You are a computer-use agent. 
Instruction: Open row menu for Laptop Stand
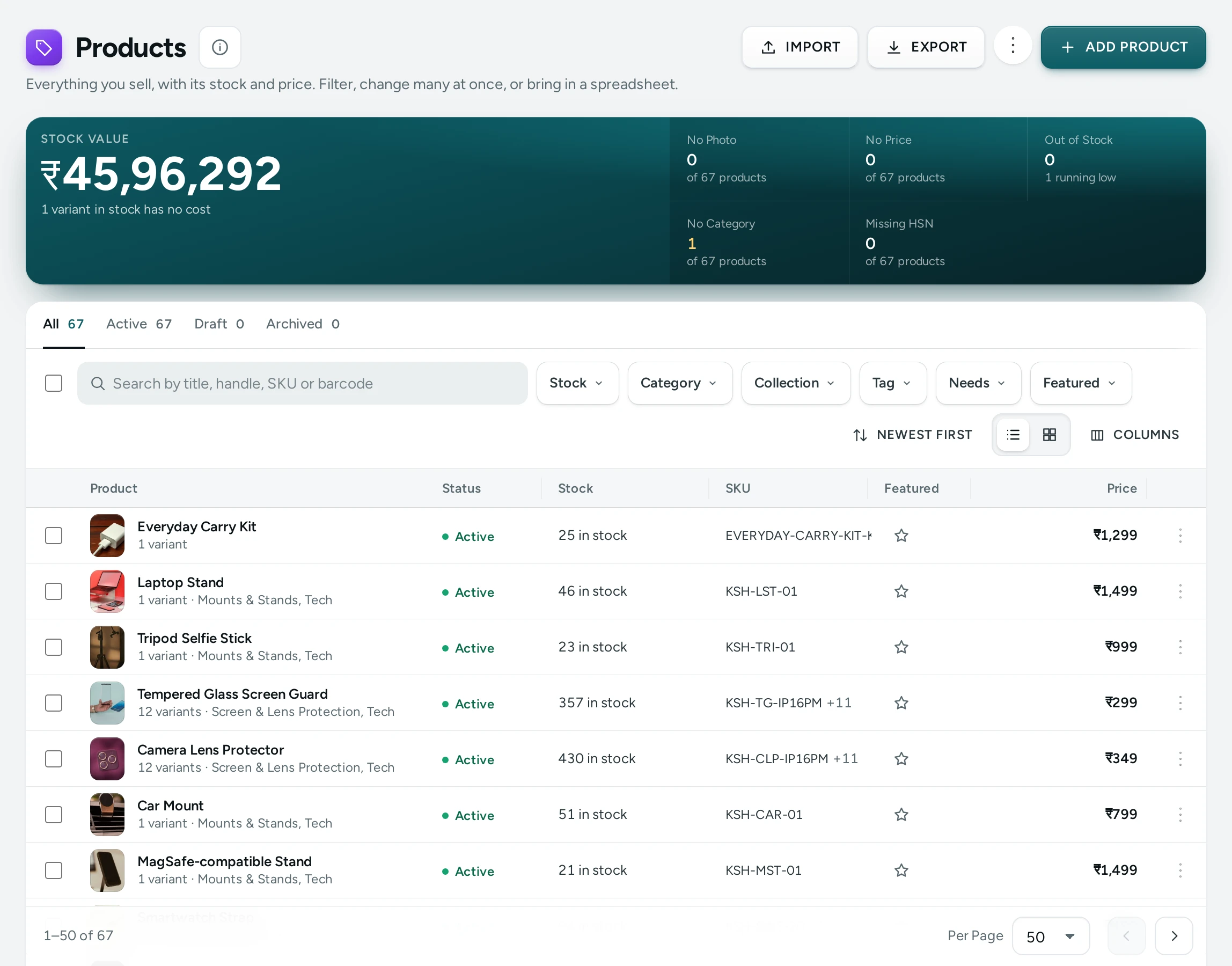tap(1180, 591)
